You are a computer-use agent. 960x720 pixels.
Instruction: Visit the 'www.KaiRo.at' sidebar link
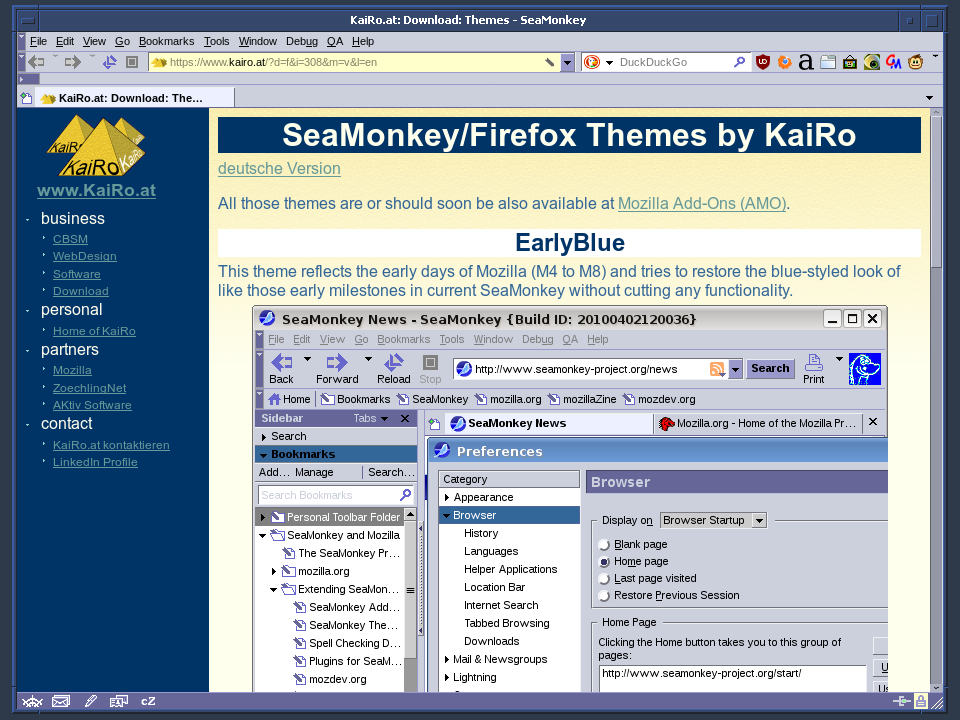click(x=96, y=190)
